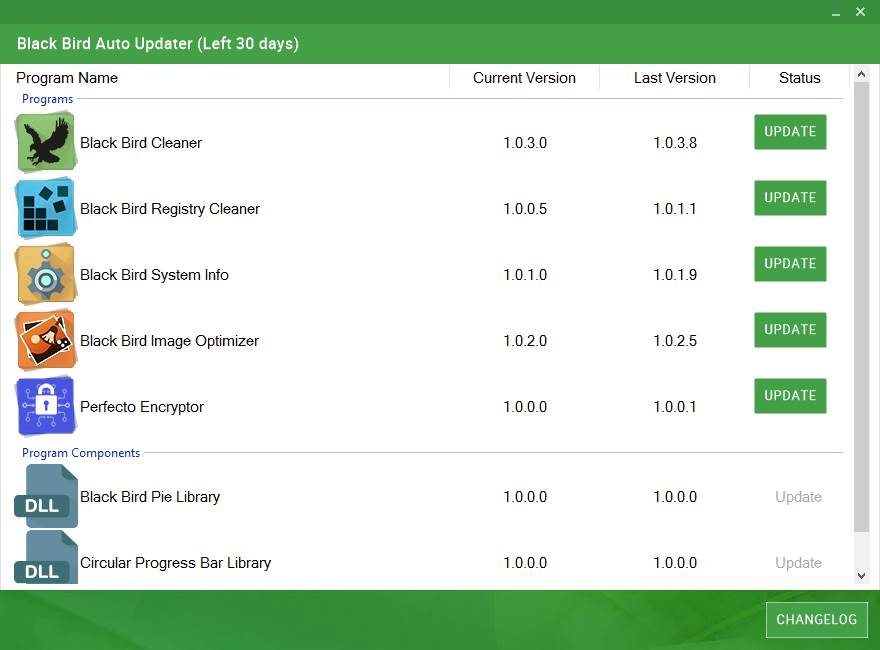Click the Black Bird Image Optimizer icon
Image resolution: width=880 pixels, height=650 pixels.
tap(46, 340)
